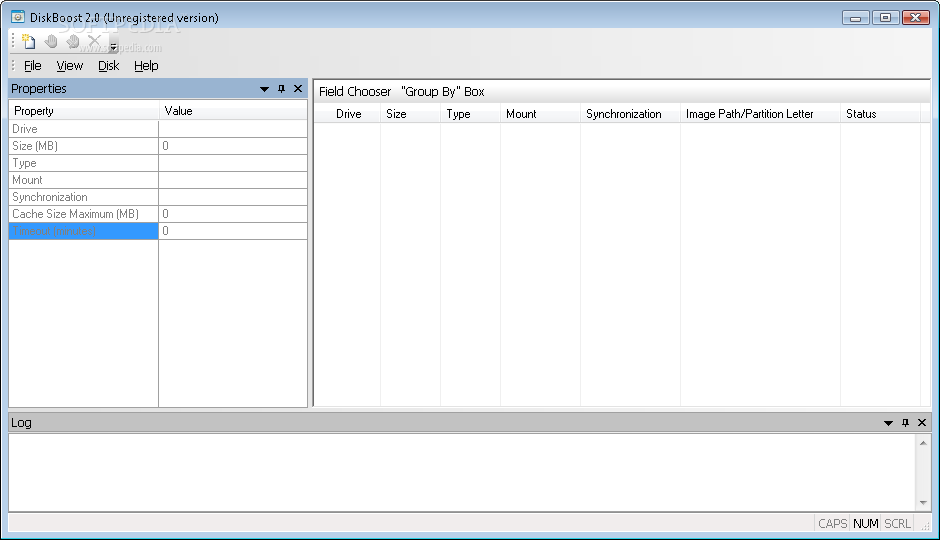This screenshot has width=940, height=540.
Task: Select the highlighted Timeout (minutes) property
Action: coord(84,231)
